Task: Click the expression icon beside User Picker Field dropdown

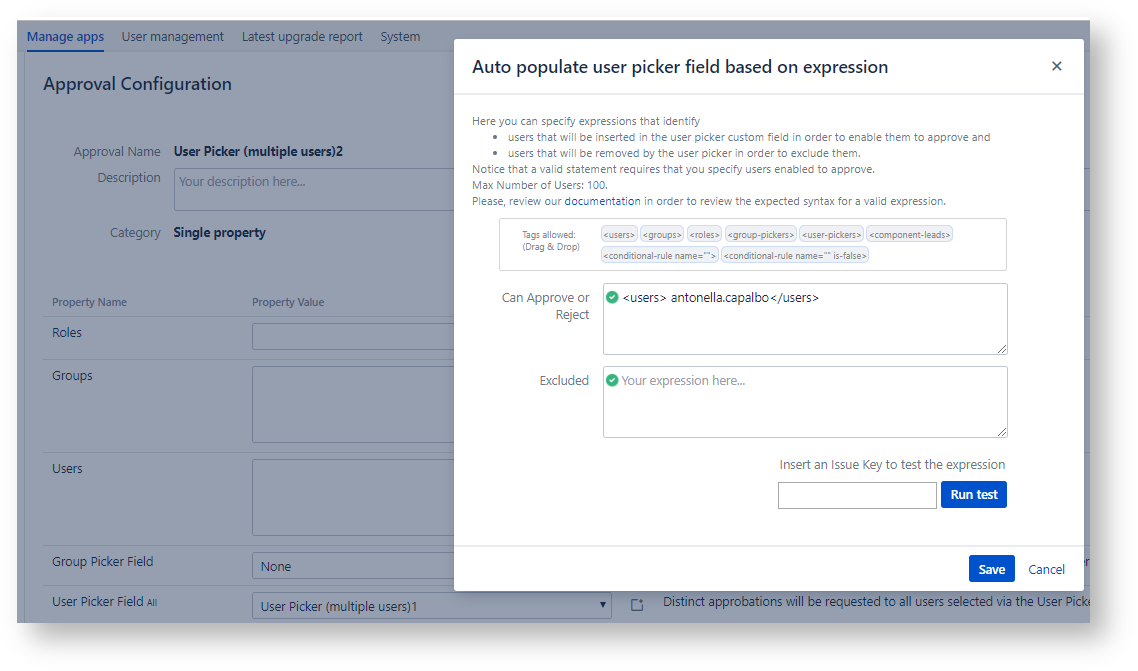Action: point(637,605)
